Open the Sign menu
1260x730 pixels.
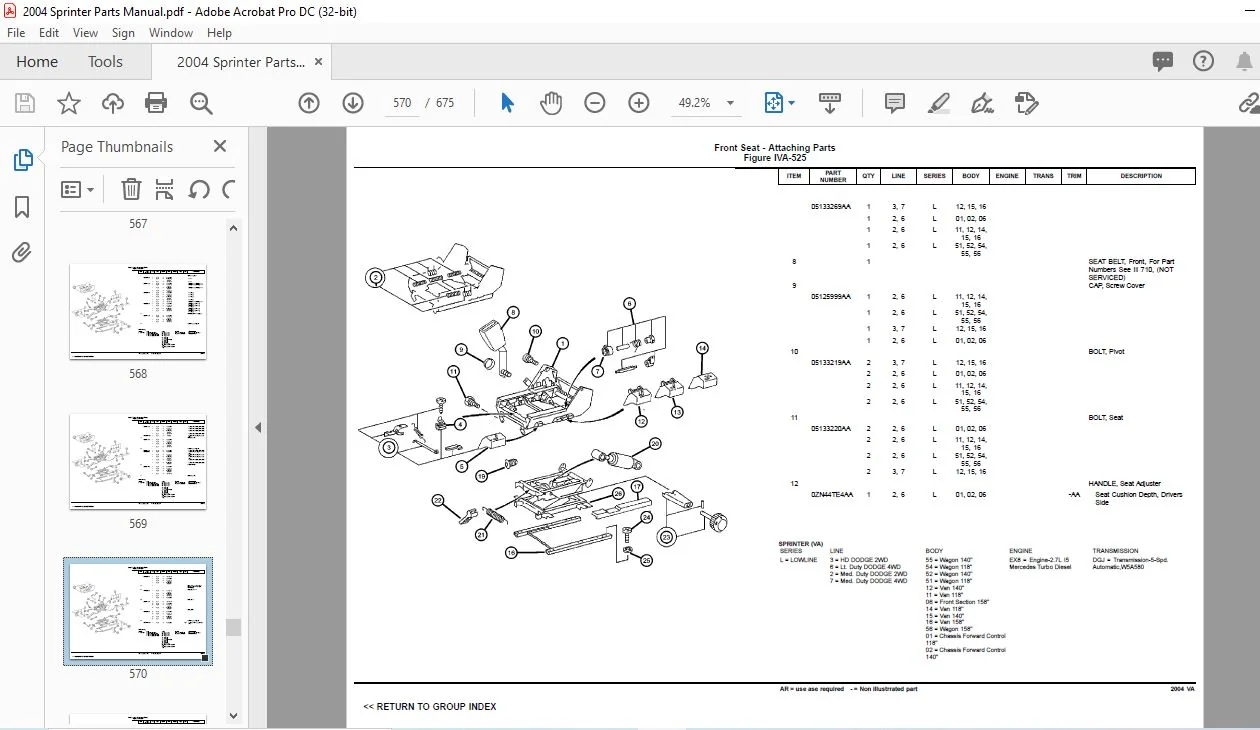click(x=123, y=33)
